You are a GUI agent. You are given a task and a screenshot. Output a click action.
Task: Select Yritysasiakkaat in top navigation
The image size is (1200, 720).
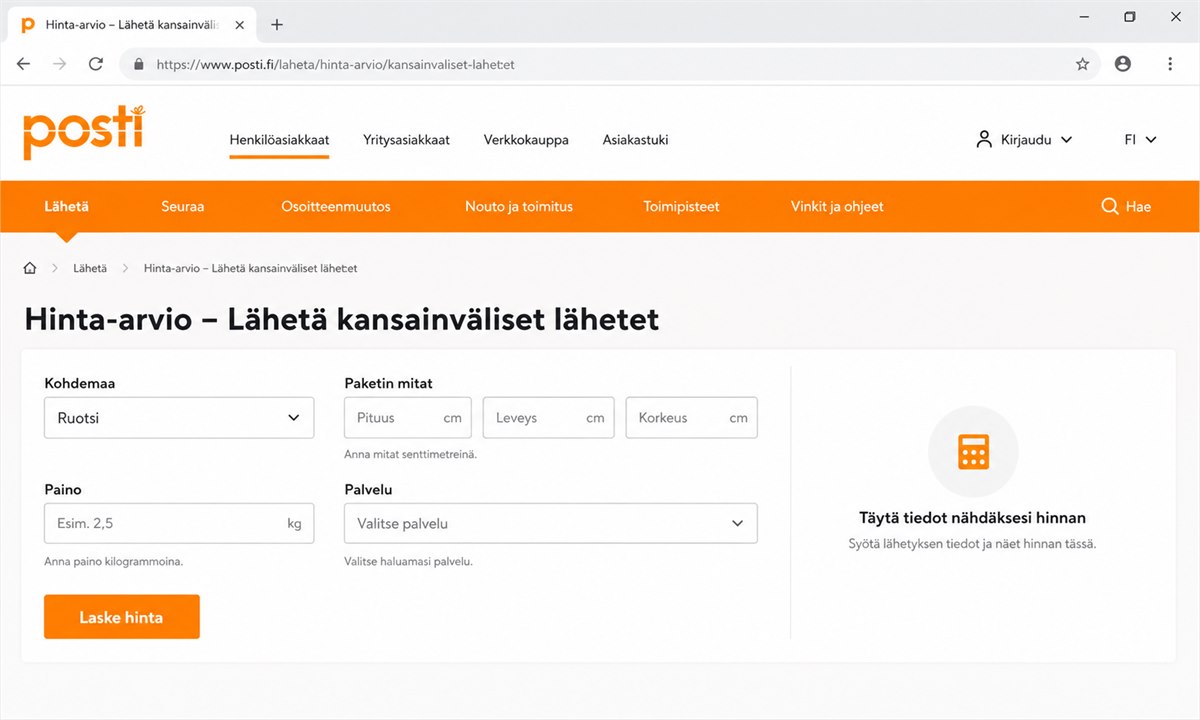406,140
